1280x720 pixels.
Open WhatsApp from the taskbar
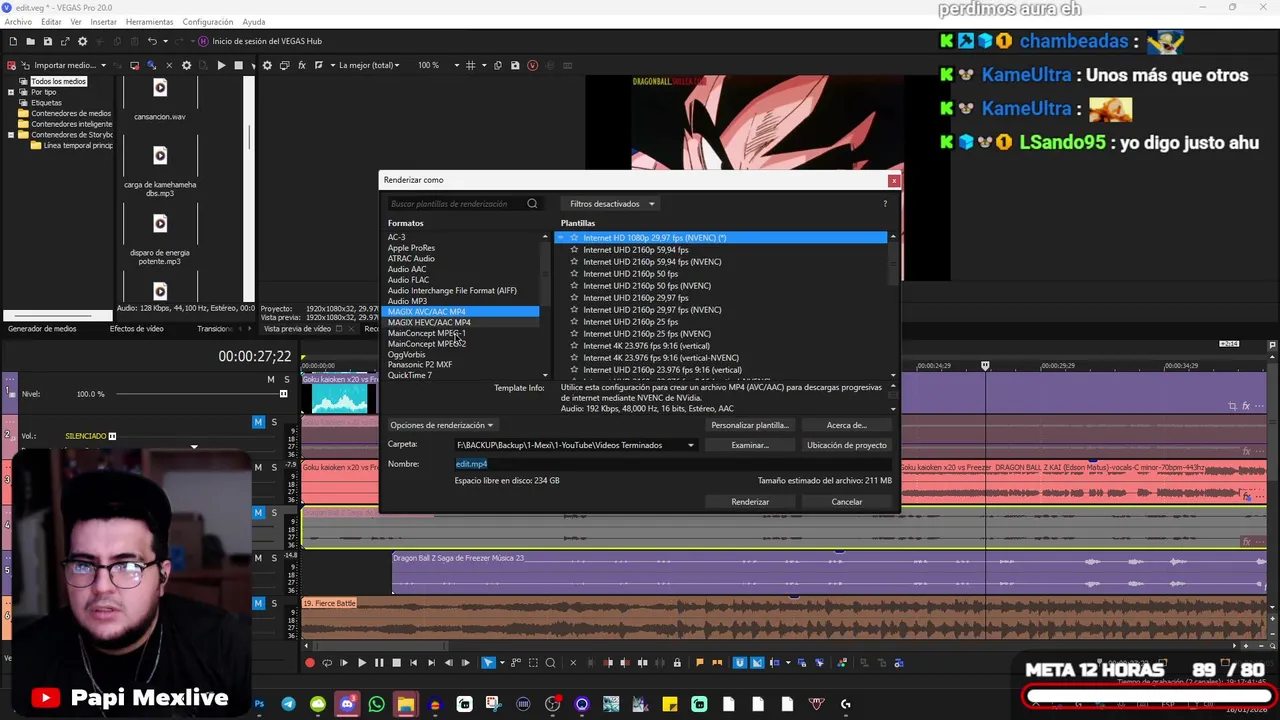pos(376,704)
